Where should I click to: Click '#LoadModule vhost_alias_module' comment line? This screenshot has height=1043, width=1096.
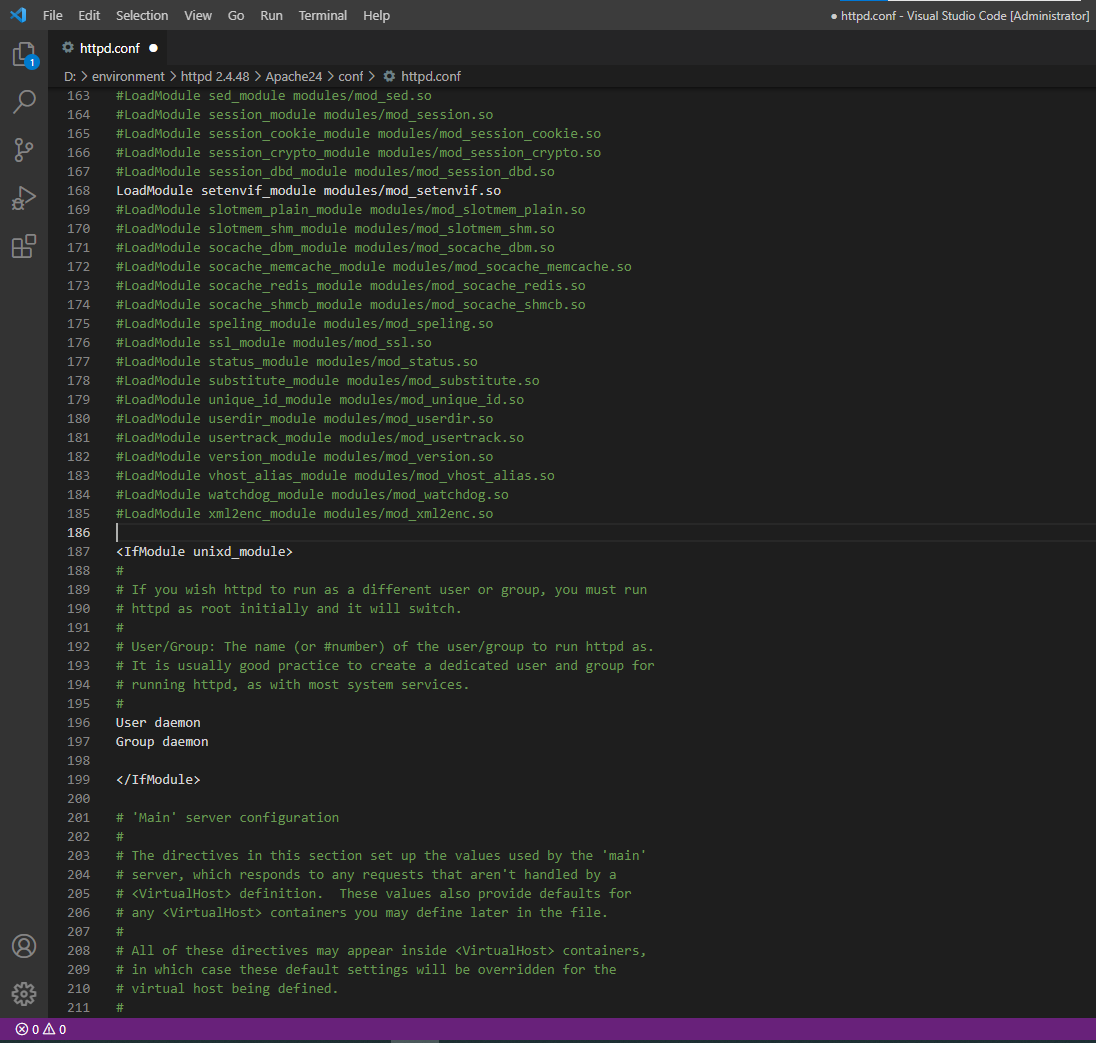point(336,476)
